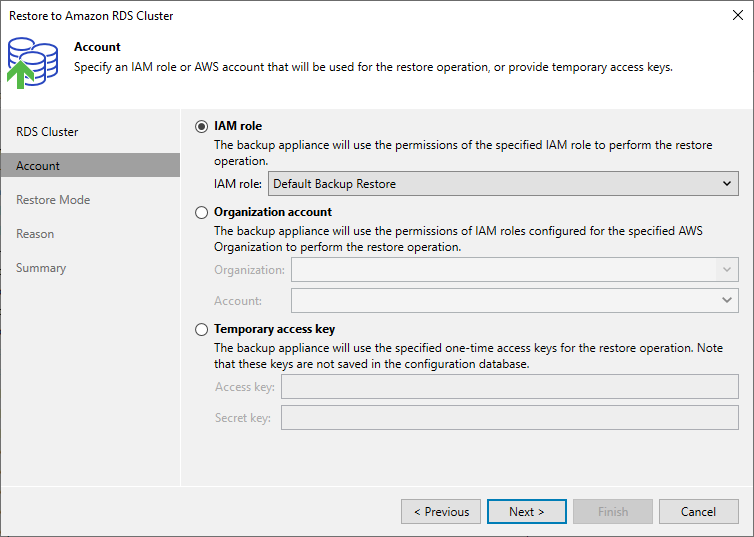754x537 pixels.
Task: Open the IAM role dropdown list
Action: (503, 184)
